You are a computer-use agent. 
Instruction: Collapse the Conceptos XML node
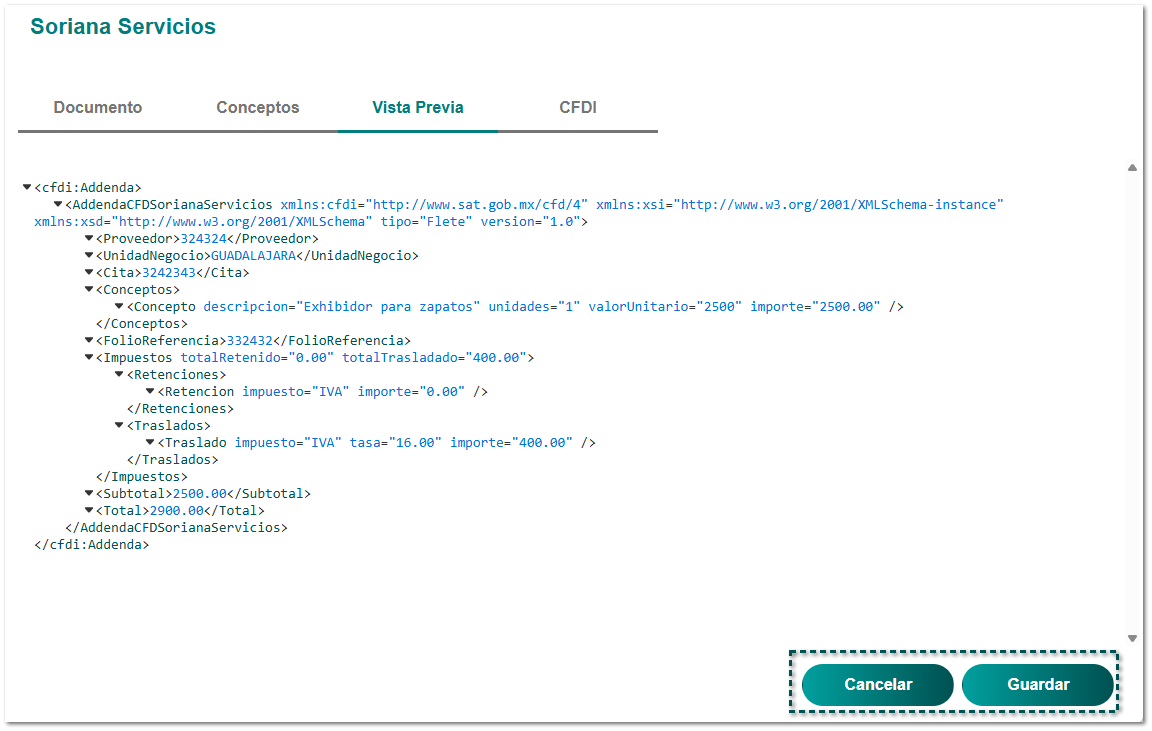tap(89, 289)
